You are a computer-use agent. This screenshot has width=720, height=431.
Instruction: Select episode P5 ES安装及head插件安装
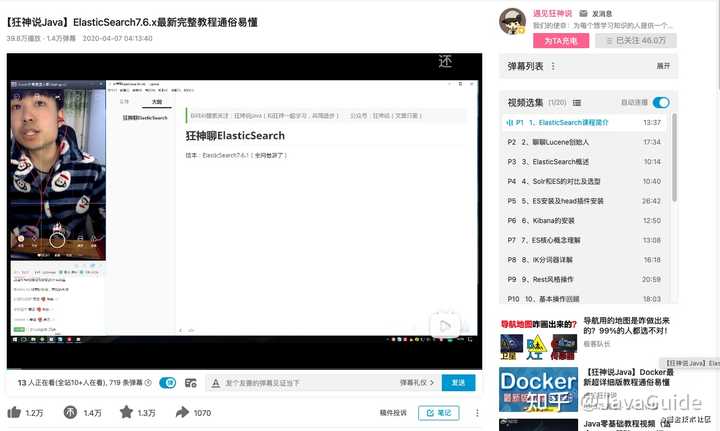(583, 201)
